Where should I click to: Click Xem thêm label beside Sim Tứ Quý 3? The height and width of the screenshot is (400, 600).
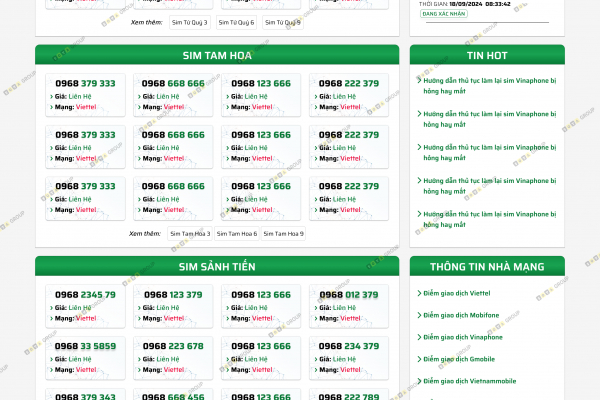point(147,23)
